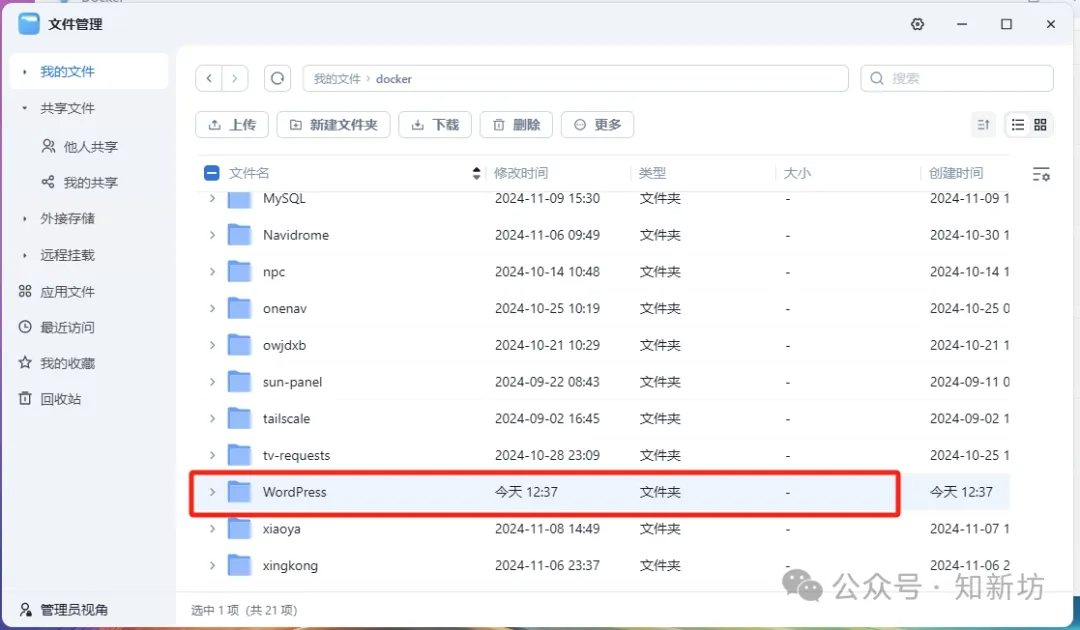Expand the sun-panel folder row
Screen dimensions: 1080x630
click(212, 381)
